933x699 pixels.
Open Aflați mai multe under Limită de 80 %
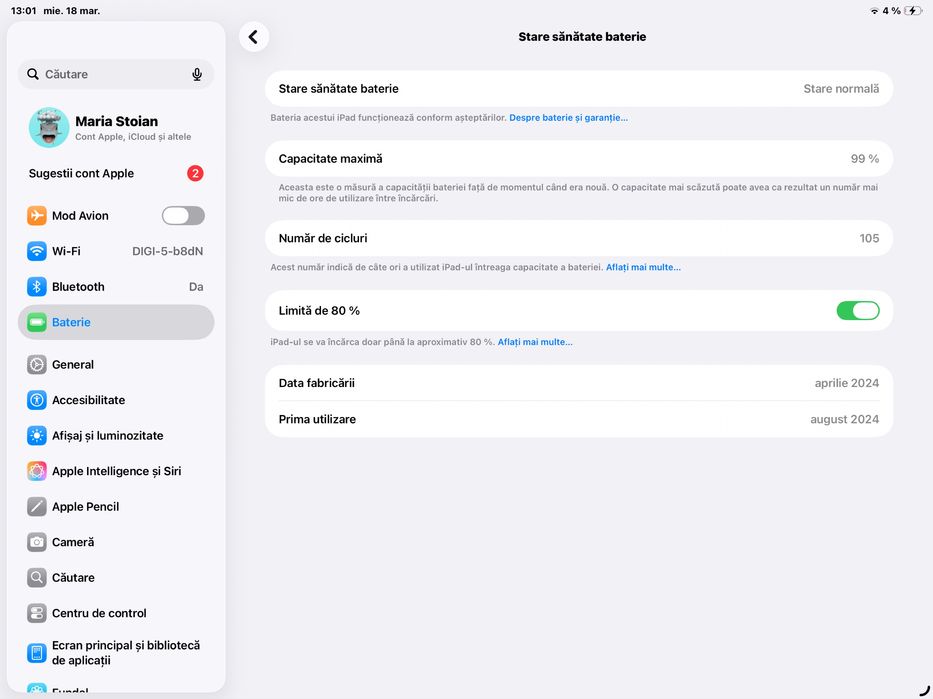click(x=535, y=342)
